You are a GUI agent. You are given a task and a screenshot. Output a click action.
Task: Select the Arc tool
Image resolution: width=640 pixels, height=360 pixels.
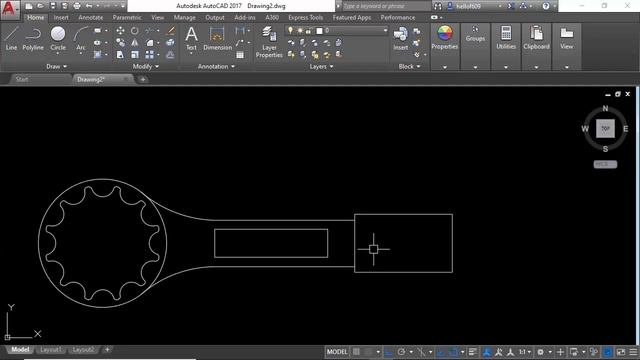(x=81, y=39)
